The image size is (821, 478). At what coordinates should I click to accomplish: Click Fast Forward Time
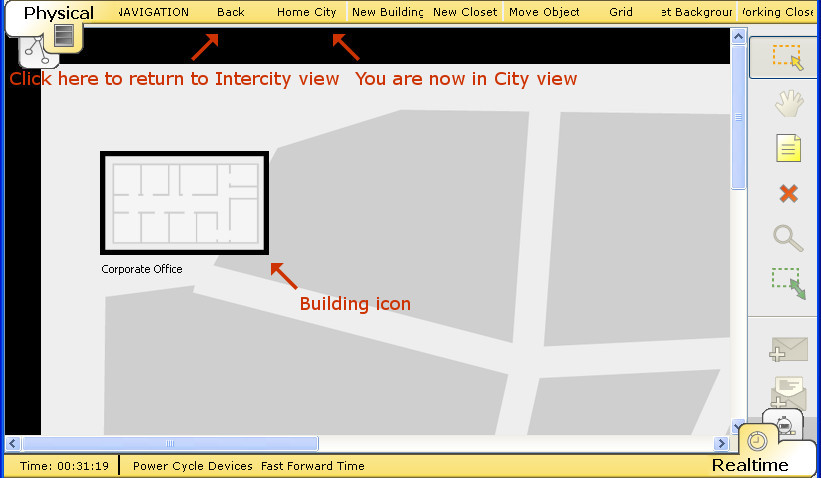point(313,466)
